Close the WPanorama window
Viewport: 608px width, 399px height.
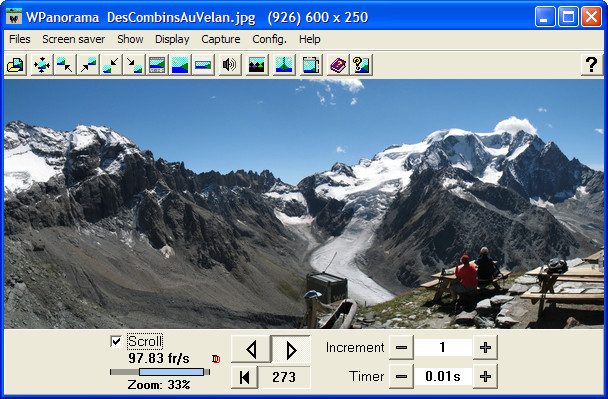click(x=591, y=17)
